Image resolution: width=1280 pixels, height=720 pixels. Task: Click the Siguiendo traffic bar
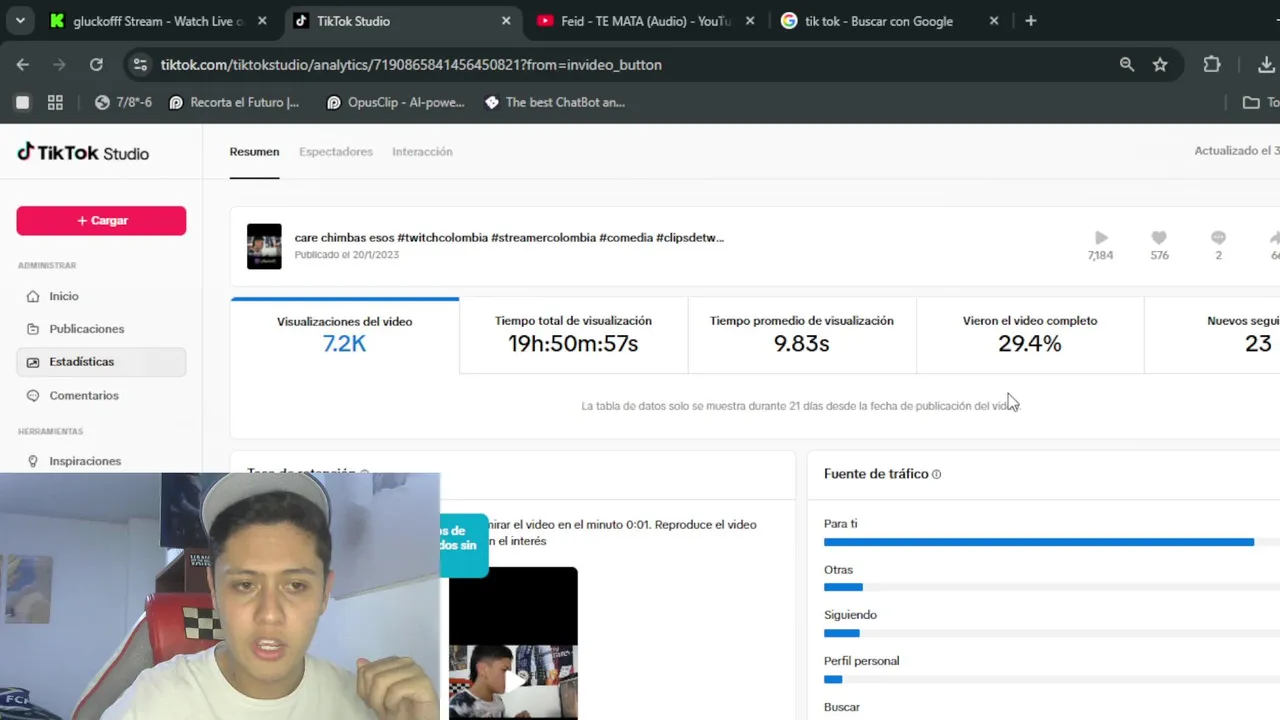tap(1052, 633)
